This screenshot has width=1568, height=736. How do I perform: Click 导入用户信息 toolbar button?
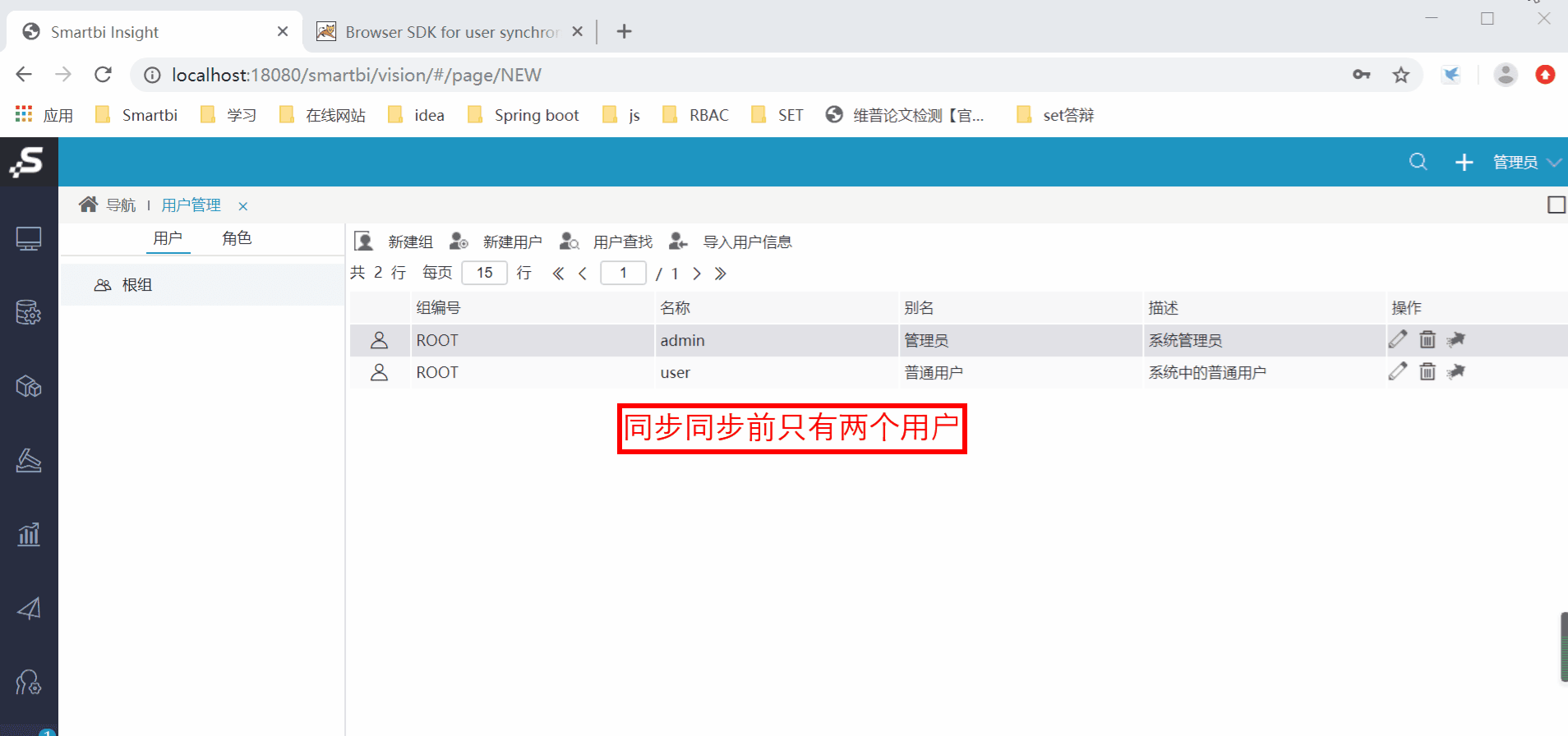pyautogui.click(x=731, y=241)
